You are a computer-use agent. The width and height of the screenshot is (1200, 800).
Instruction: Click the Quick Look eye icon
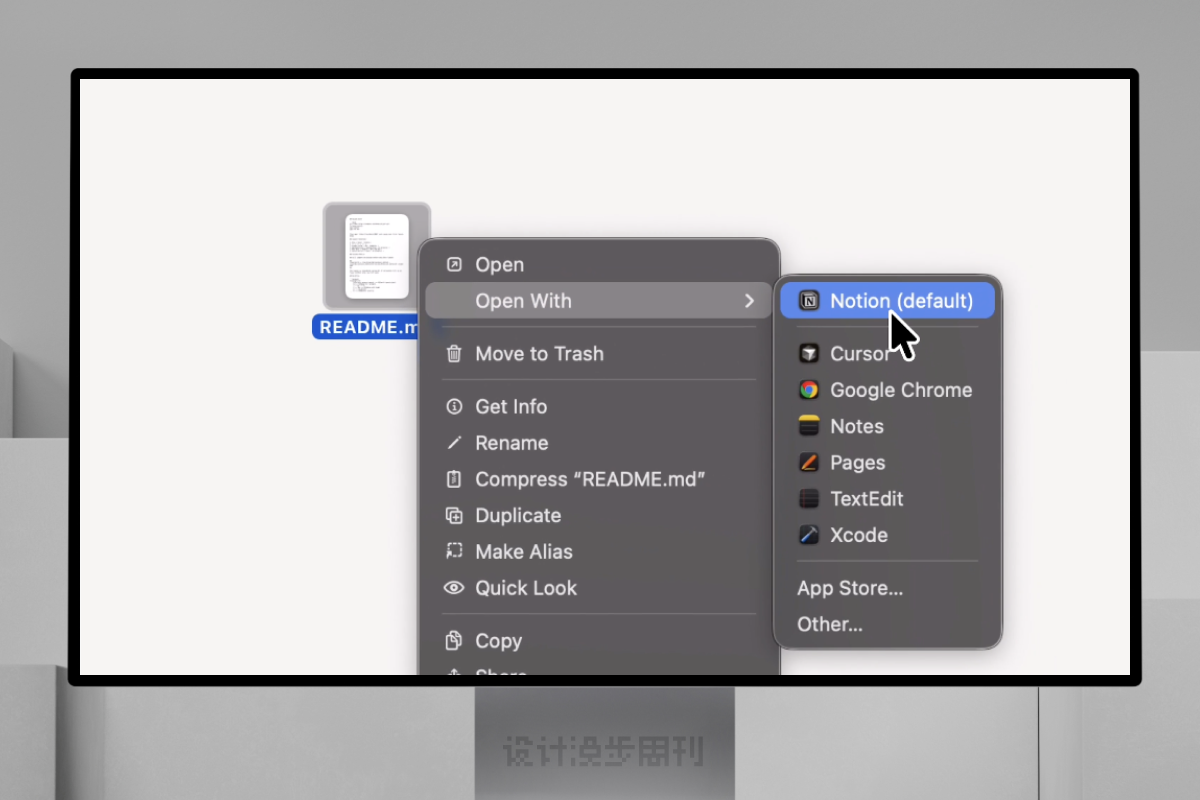click(454, 588)
